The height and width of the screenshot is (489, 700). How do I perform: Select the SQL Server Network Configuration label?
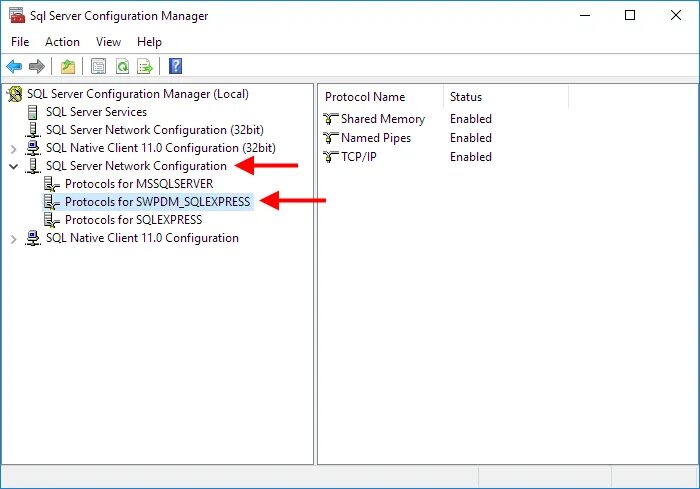(x=136, y=166)
